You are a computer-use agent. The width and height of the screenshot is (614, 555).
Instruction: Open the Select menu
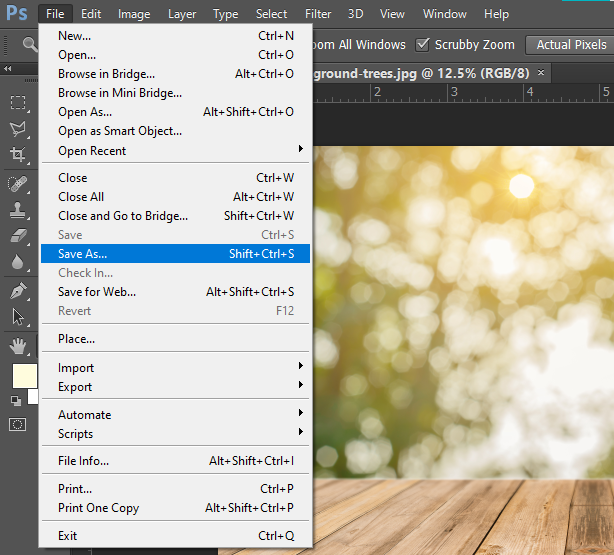pyautogui.click(x=271, y=14)
